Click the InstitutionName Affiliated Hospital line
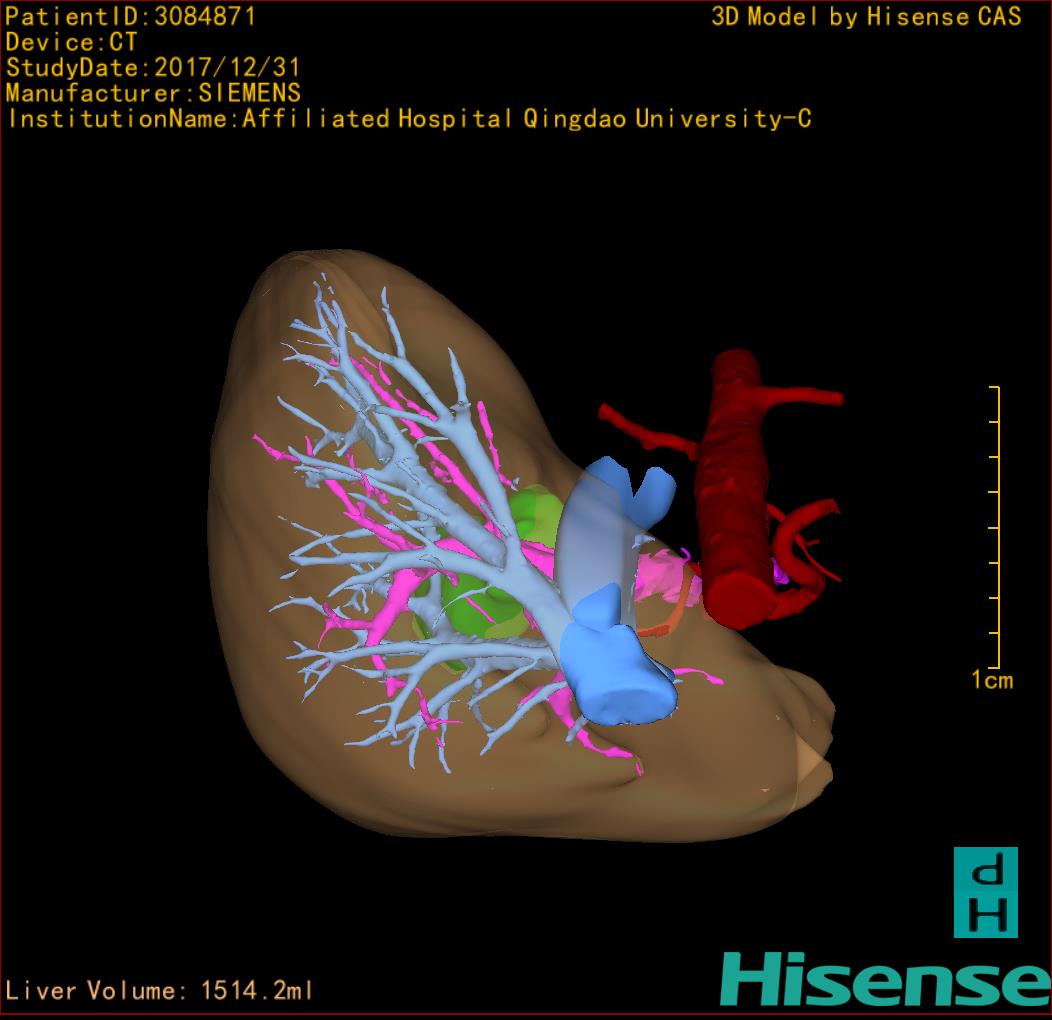The image size is (1052, 1020). pyautogui.click(x=410, y=119)
